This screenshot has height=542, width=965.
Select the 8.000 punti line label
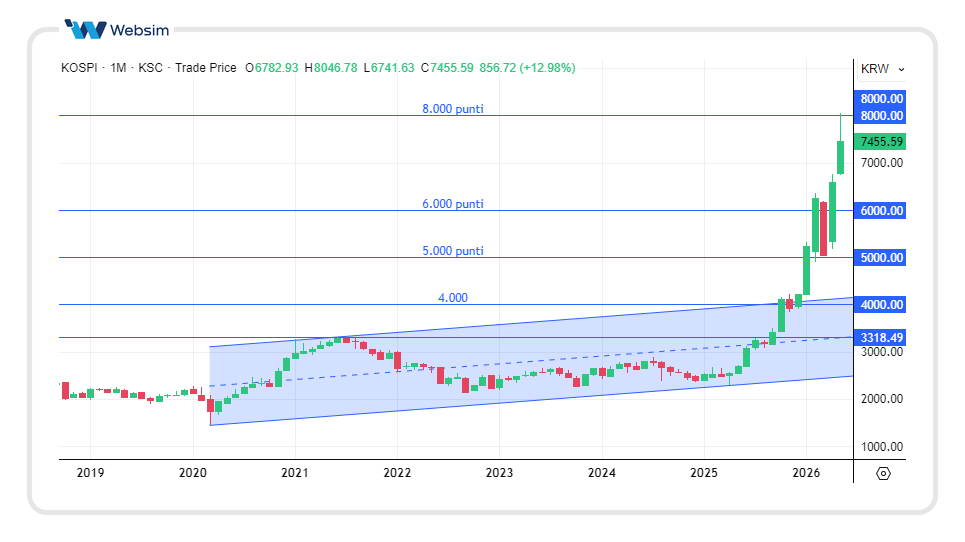click(x=453, y=109)
